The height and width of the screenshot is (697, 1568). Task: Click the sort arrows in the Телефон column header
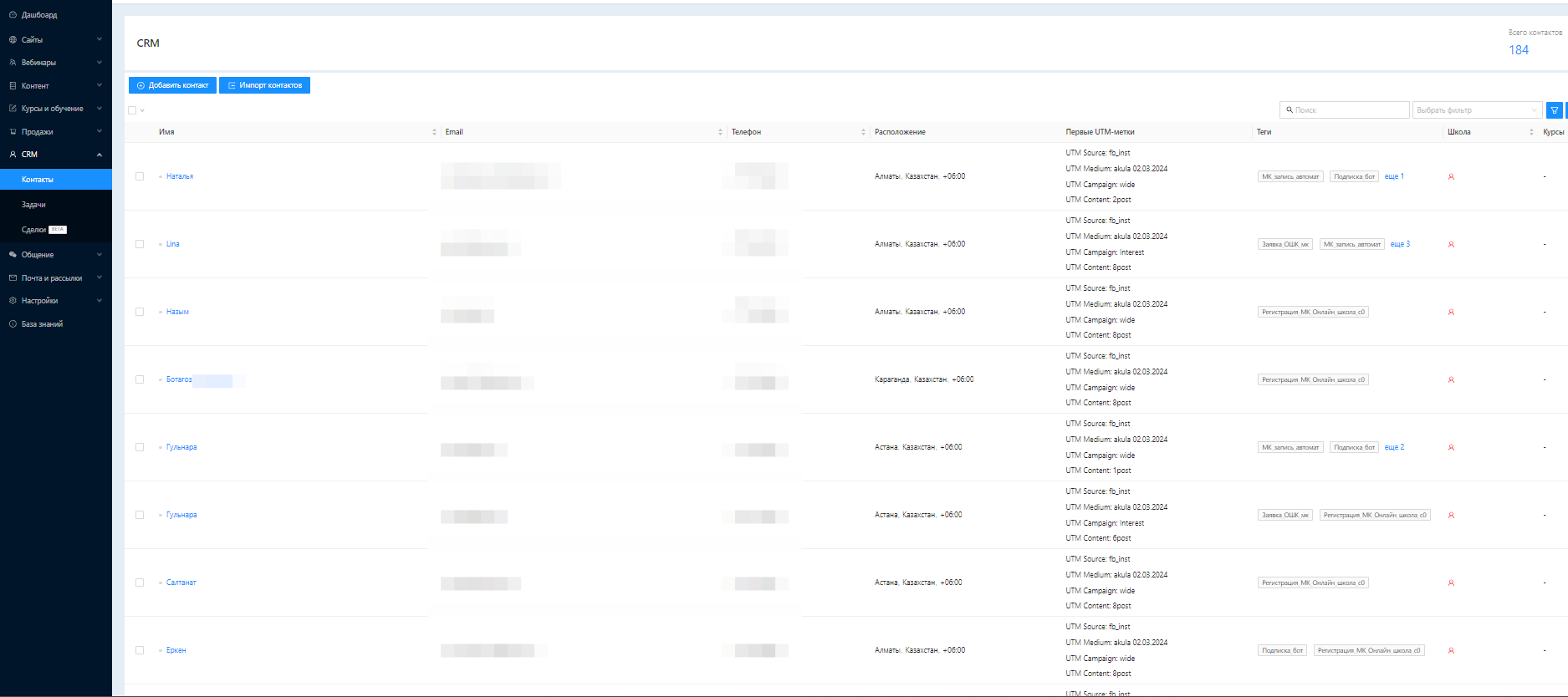[x=863, y=132]
